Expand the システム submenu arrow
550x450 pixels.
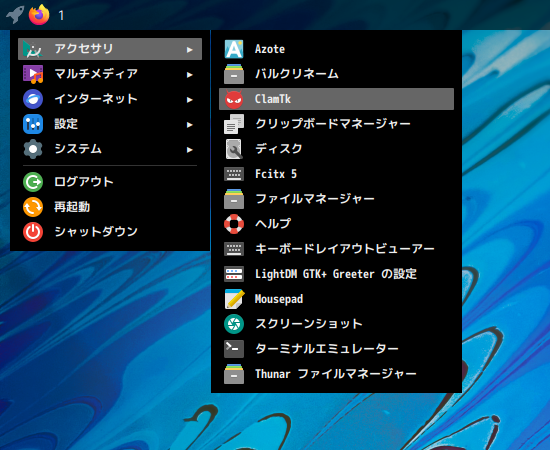[x=189, y=149]
